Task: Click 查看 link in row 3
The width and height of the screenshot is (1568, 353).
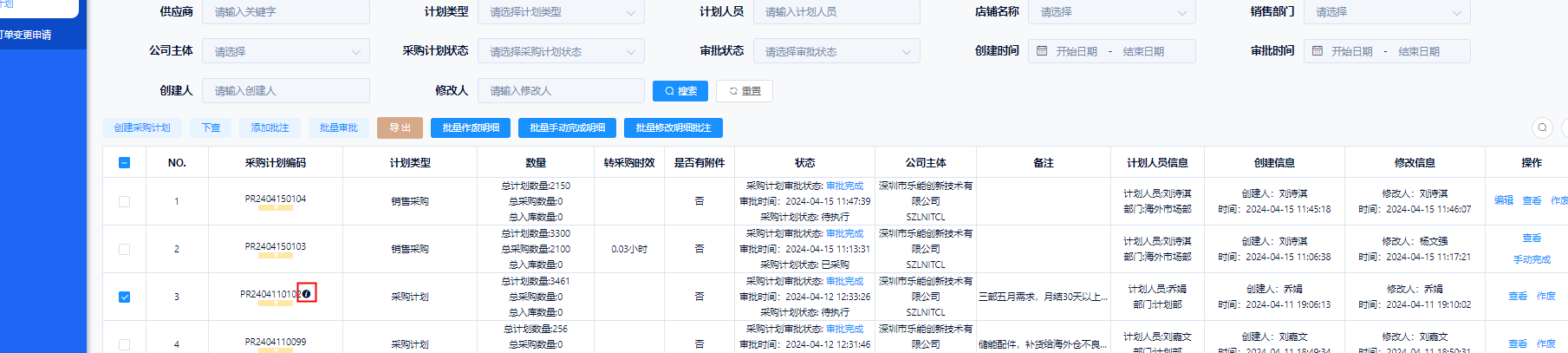Action: pos(1518,297)
